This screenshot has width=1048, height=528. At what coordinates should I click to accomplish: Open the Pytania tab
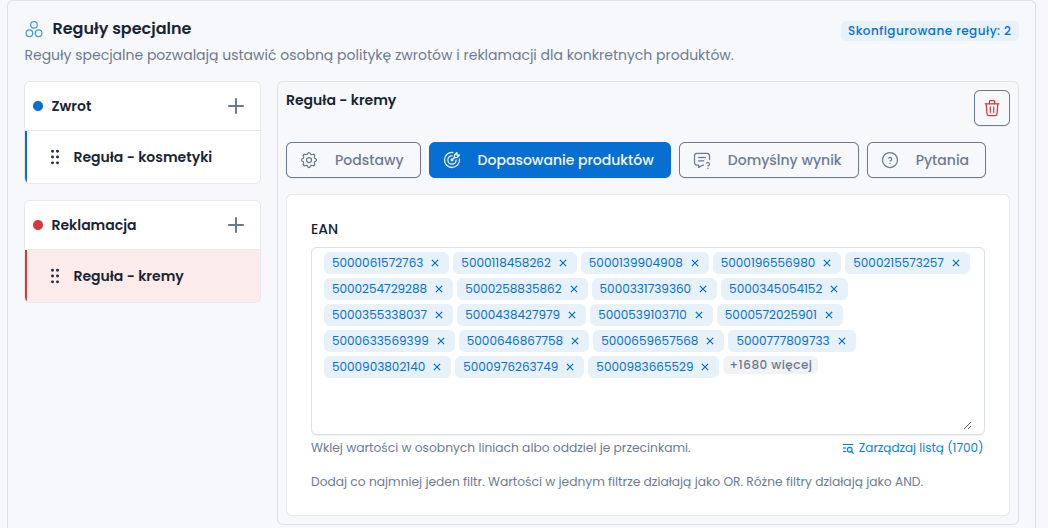[926, 160]
